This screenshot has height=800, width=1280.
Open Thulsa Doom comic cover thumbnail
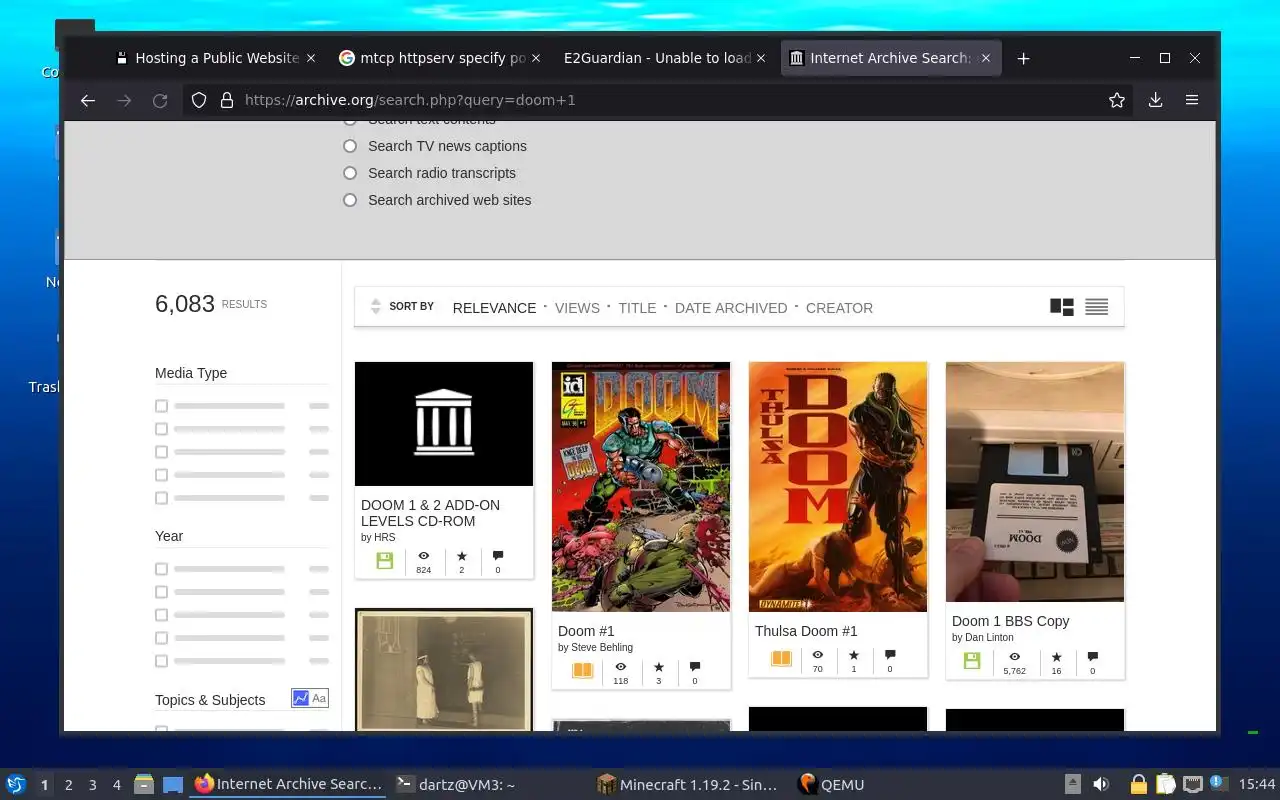point(838,487)
